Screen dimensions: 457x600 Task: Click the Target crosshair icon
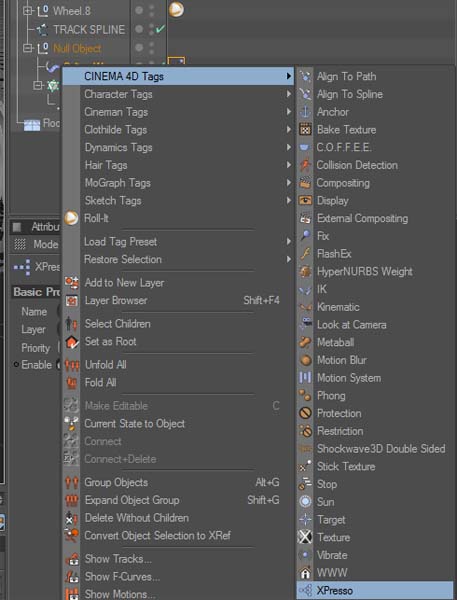click(305, 520)
